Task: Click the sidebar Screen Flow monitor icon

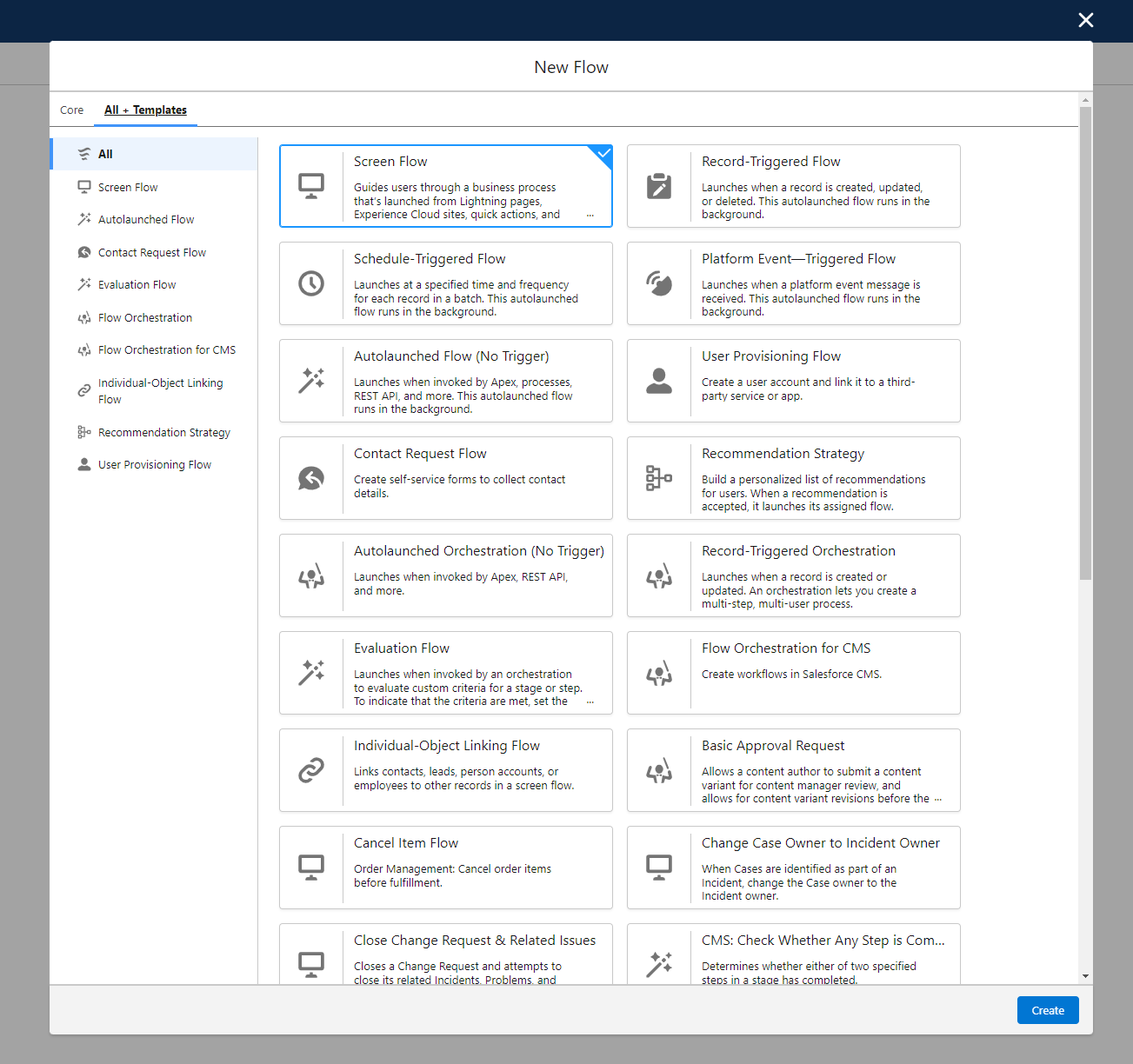Action: (x=84, y=187)
